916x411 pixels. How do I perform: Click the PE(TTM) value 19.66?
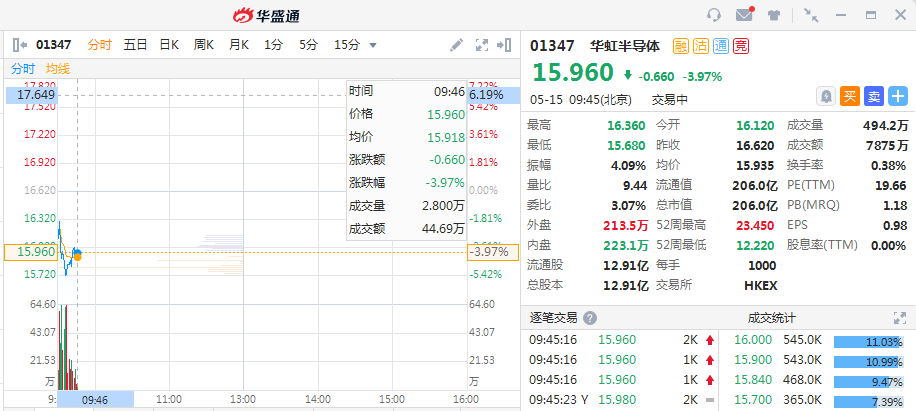tap(893, 186)
